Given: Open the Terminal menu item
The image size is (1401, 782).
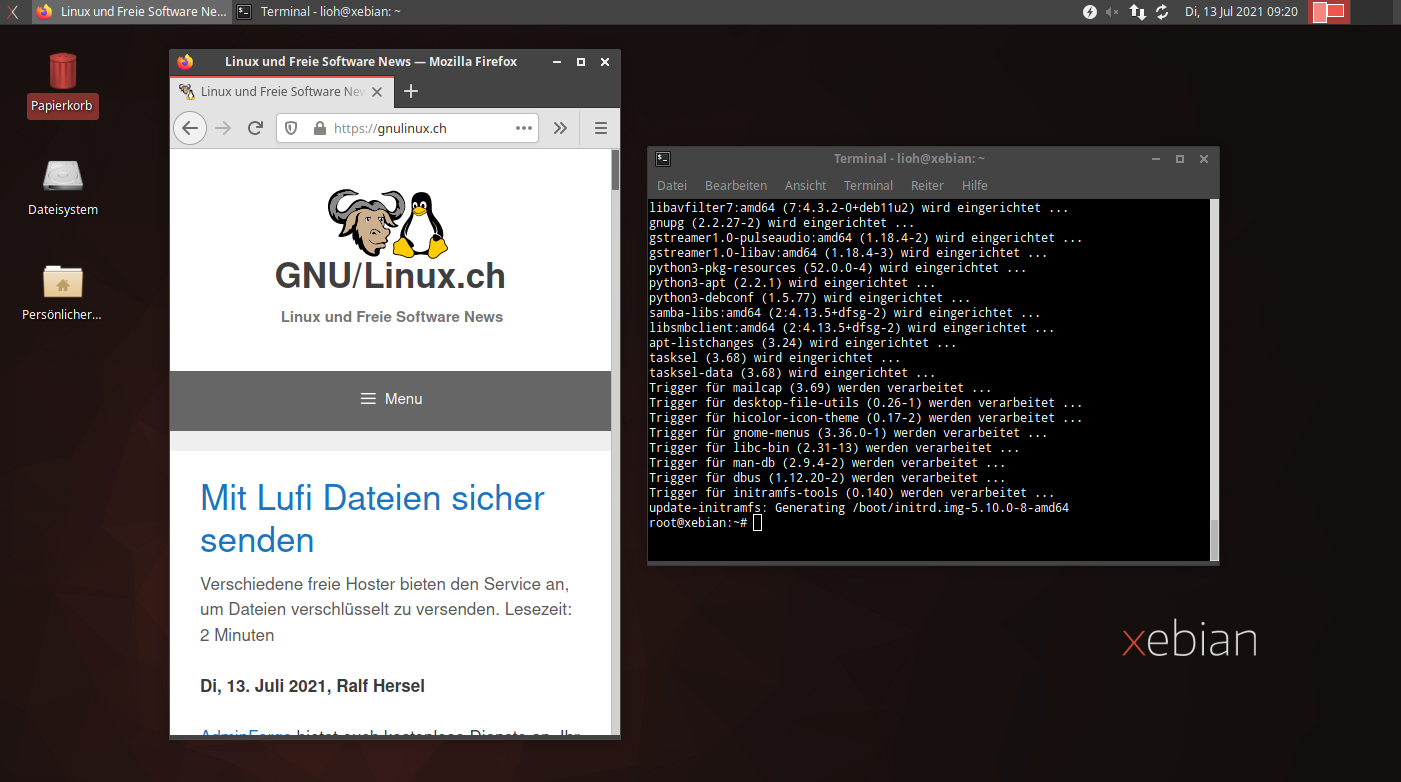Looking at the screenshot, I should point(868,186).
